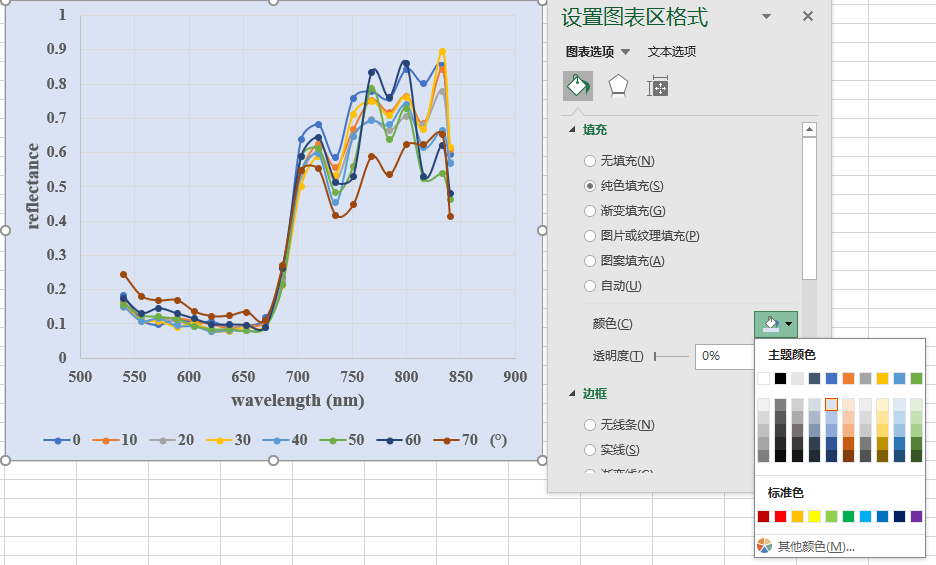936x565 pixels.
Task: Click the 其他颜色 color wheel icon
Action: click(x=764, y=546)
